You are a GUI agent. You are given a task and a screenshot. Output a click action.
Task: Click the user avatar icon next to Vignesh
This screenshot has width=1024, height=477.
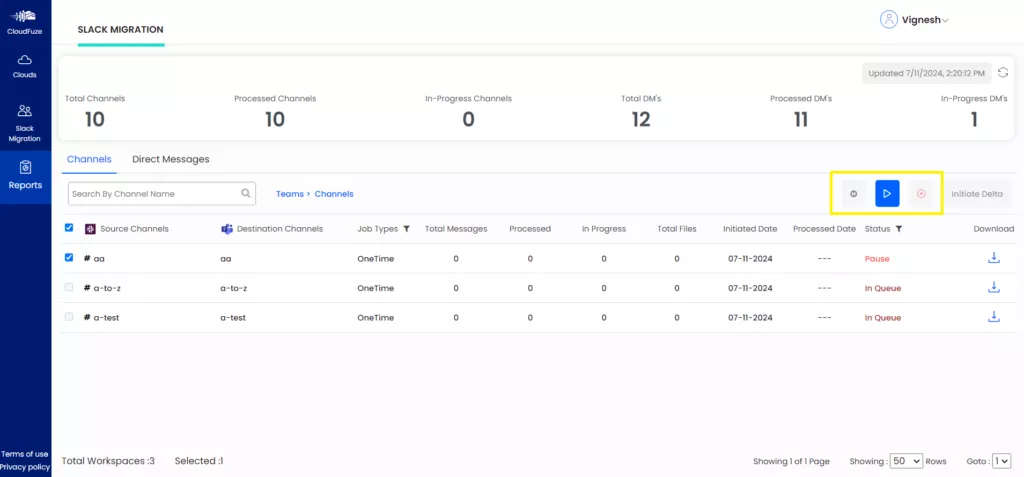point(888,20)
